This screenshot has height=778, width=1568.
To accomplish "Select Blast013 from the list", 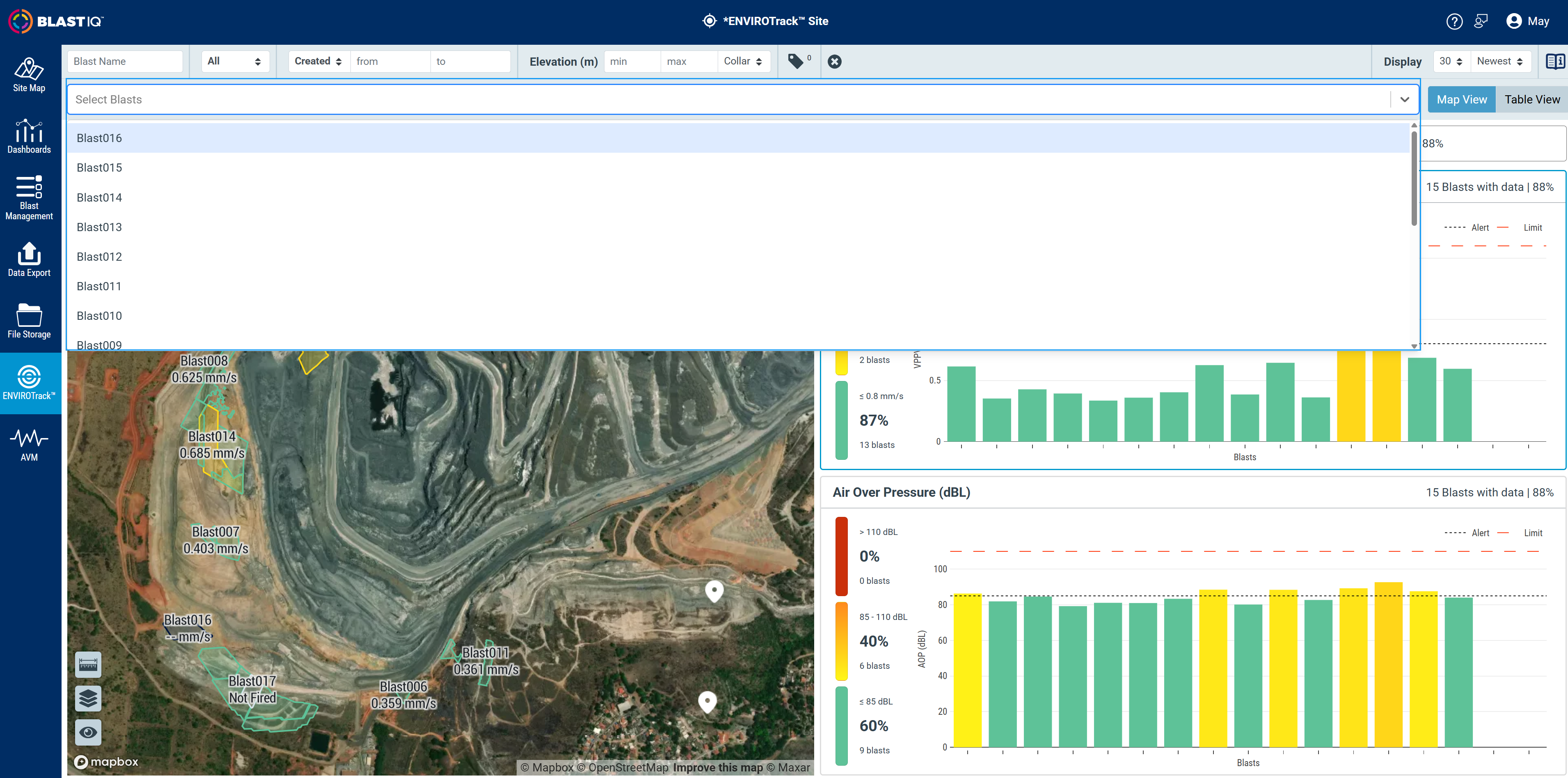I will click(x=738, y=227).
